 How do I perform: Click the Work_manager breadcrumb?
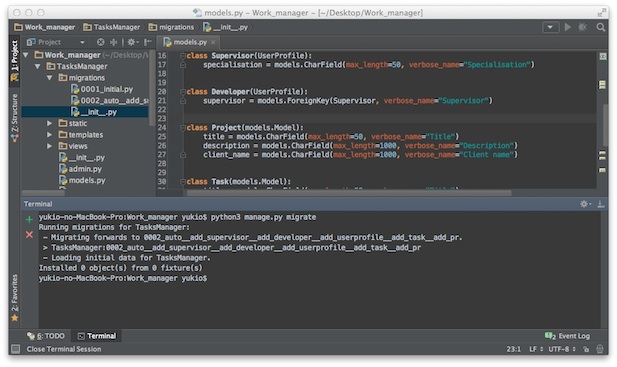coord(44,27)
